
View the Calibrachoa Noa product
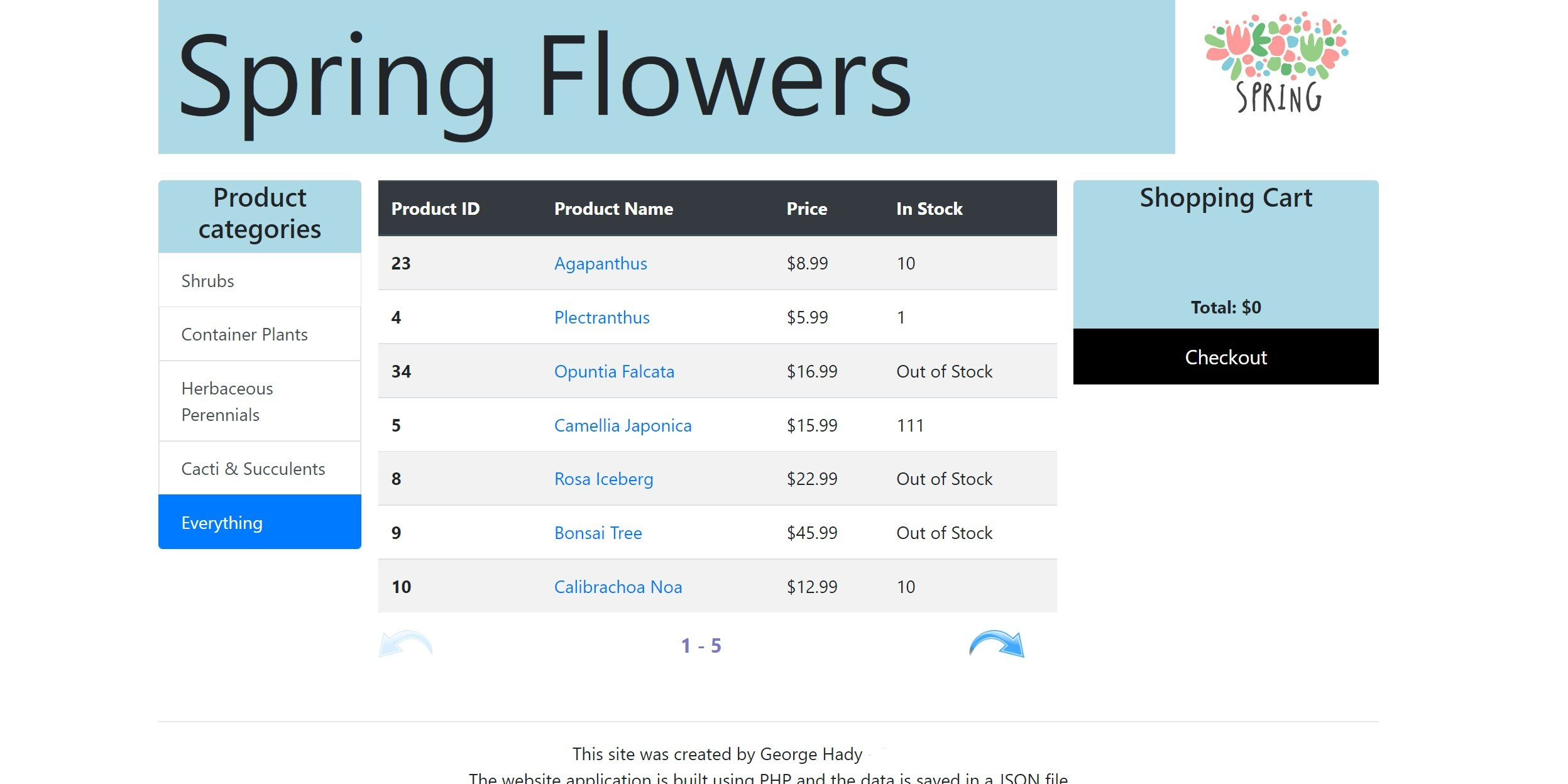point(618,587)
